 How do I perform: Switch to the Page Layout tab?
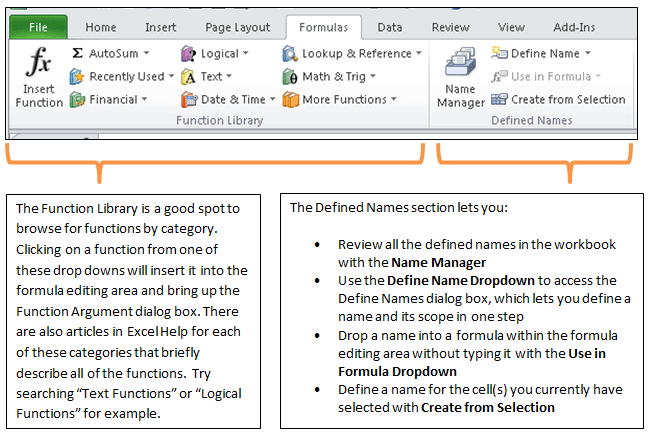tap(238, 27)
